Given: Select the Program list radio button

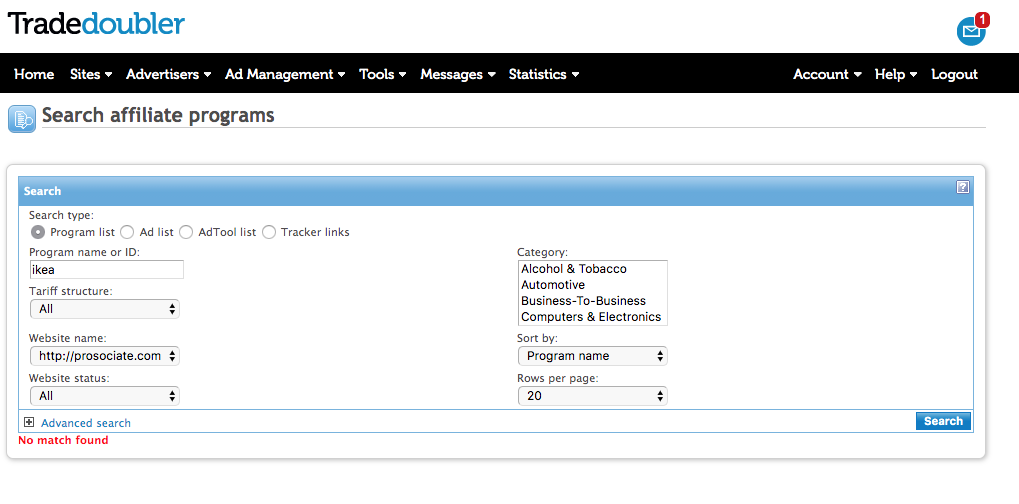Looking at the screenshot, I should (x=38, y=232).
